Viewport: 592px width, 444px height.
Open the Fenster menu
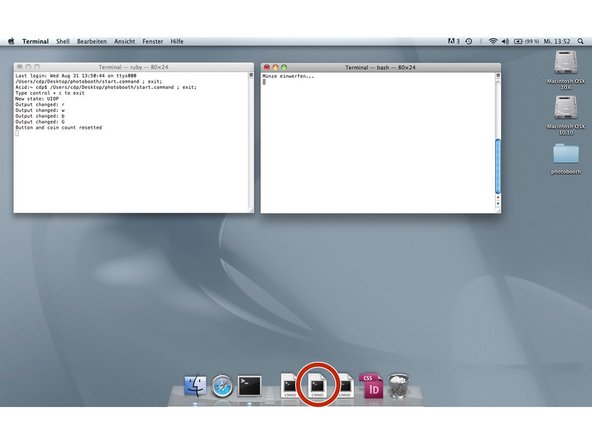coord(153,42)
